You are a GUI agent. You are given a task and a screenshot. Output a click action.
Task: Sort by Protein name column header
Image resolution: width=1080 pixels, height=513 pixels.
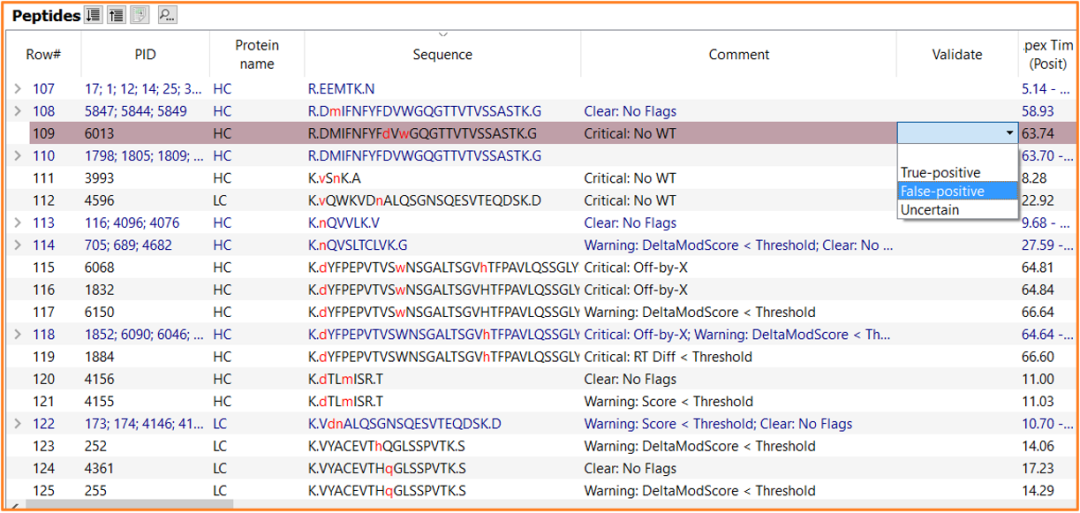pyautogui.click(x=257, y=54)
